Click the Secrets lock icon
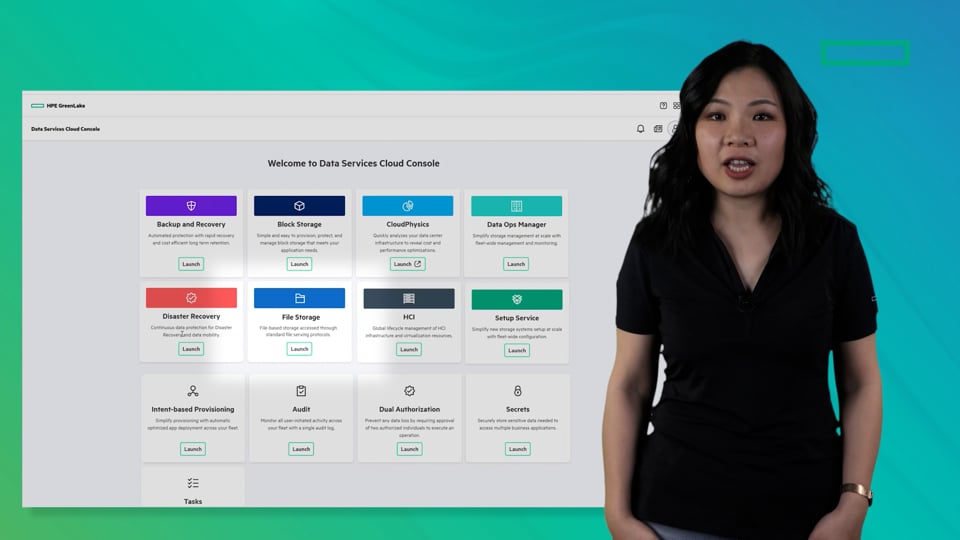This screenshot has height=540, width=960. pos(518,391)
